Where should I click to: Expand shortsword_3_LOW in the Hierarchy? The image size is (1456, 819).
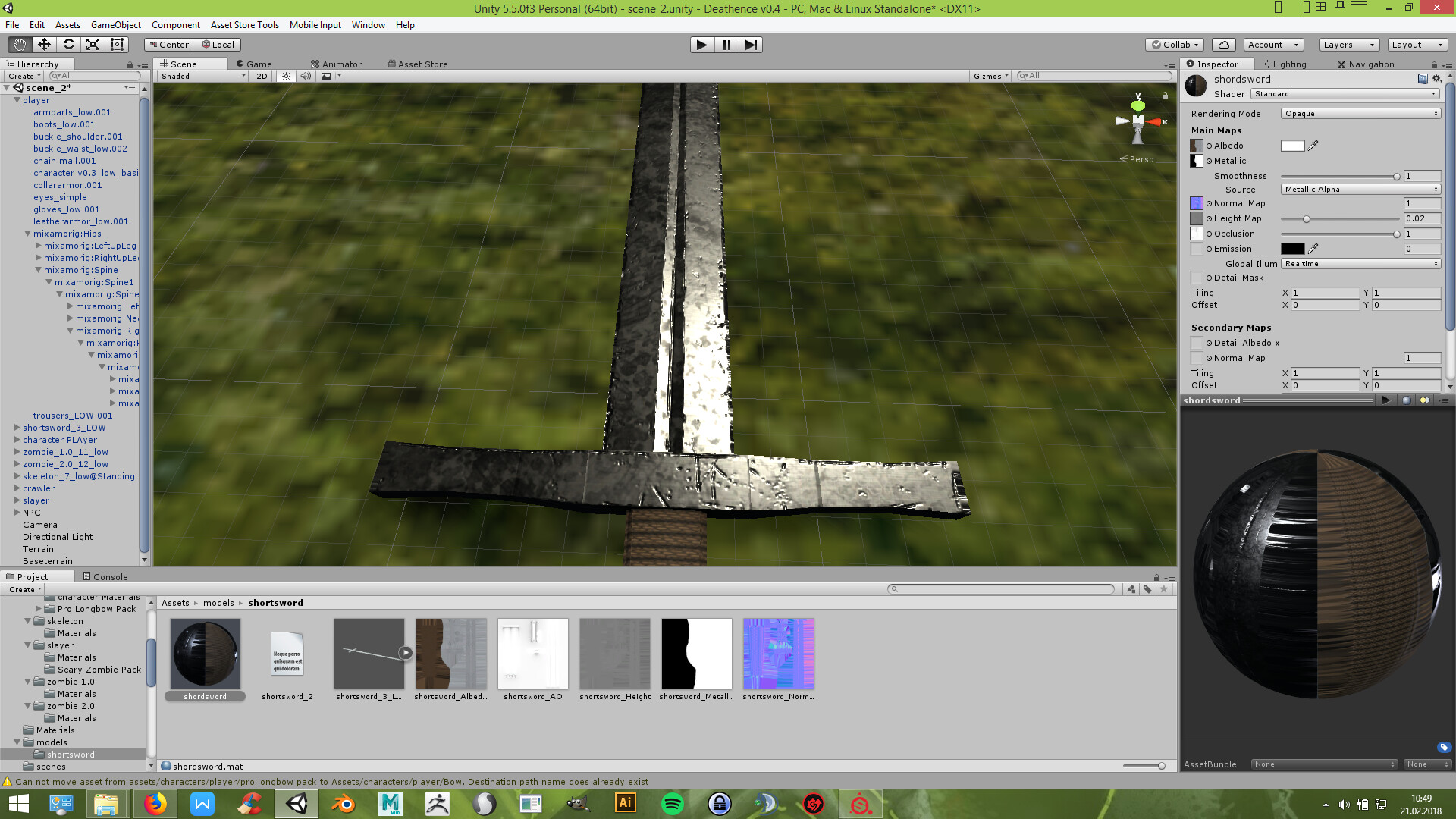click(17, 428)
